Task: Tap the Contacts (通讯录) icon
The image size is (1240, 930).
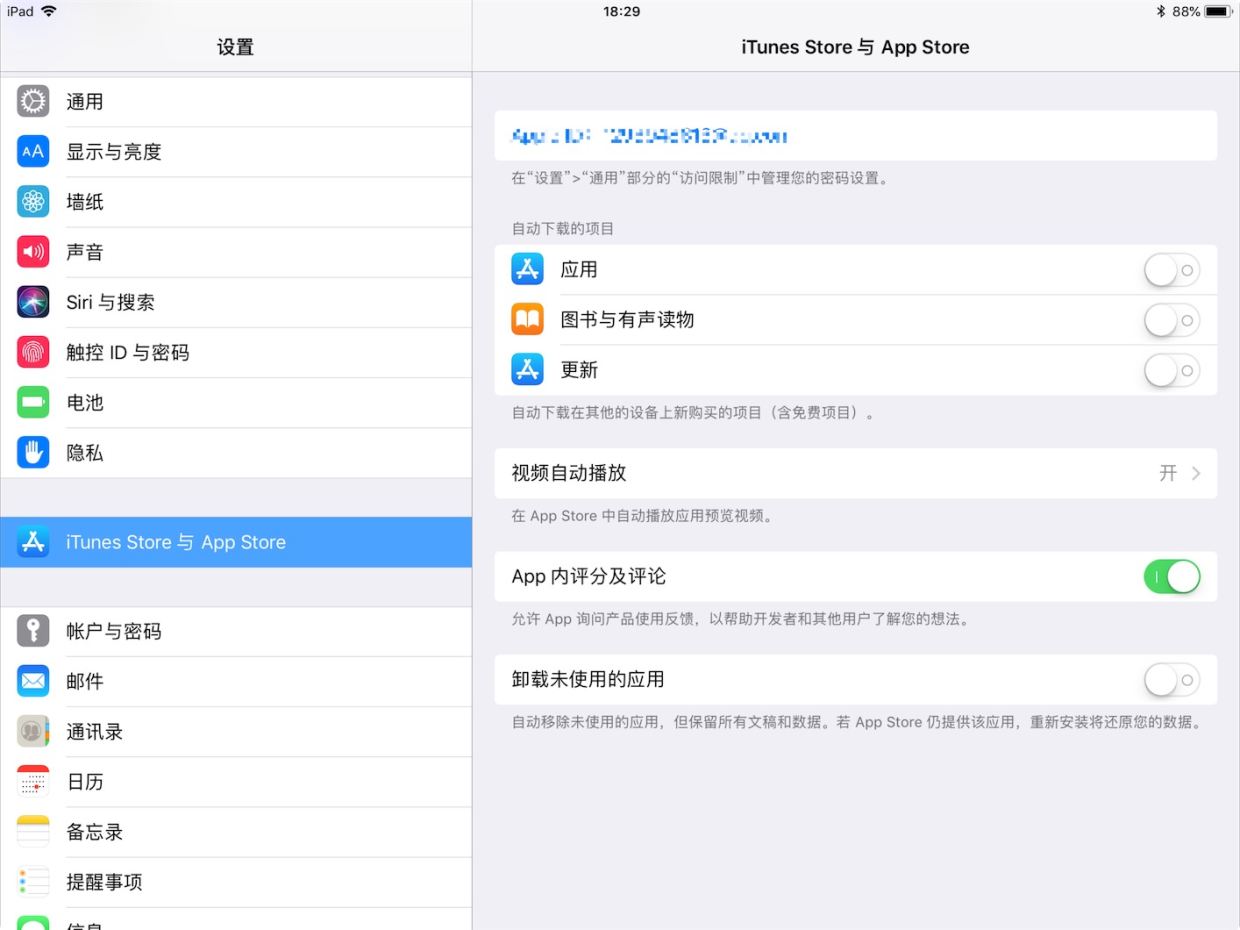Action: [x=33, y=731]
